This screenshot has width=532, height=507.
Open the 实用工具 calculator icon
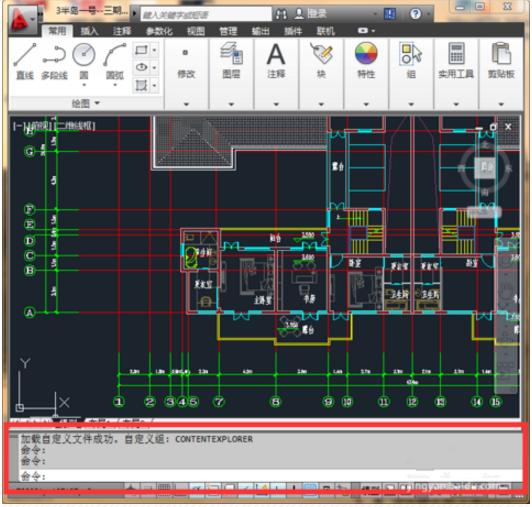coord(456,60)
